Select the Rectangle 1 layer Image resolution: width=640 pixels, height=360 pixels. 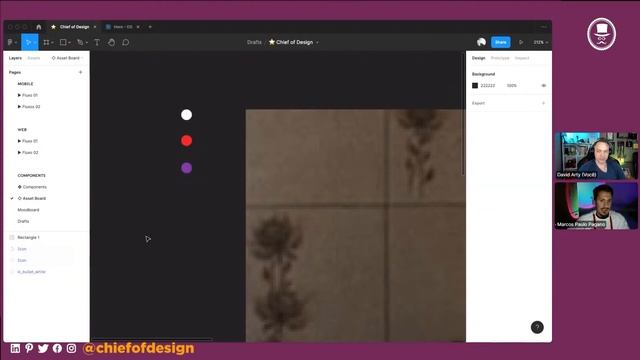28,237
